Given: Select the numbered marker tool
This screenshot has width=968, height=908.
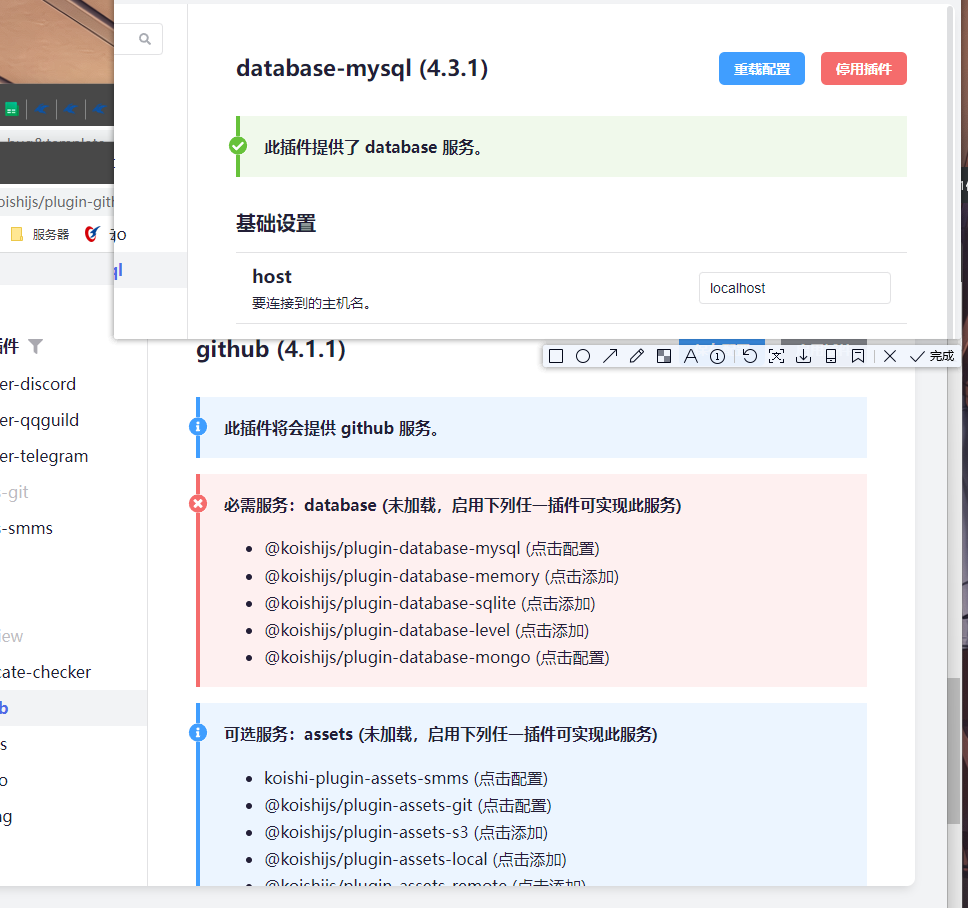Looking at the screenshot, I should [x=717, y=356].
